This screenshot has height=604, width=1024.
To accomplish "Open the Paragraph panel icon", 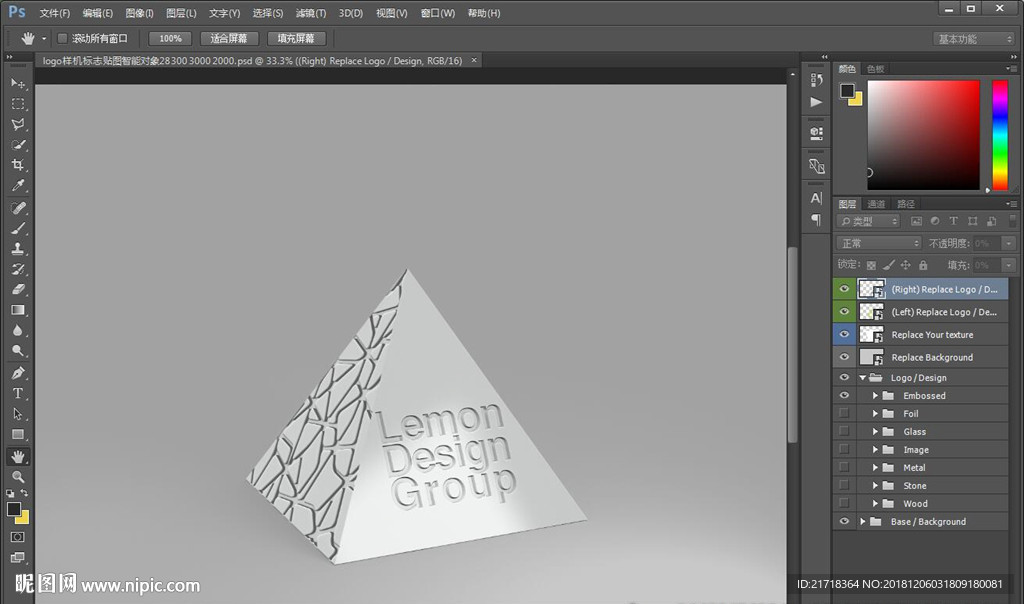I will 816,220.
